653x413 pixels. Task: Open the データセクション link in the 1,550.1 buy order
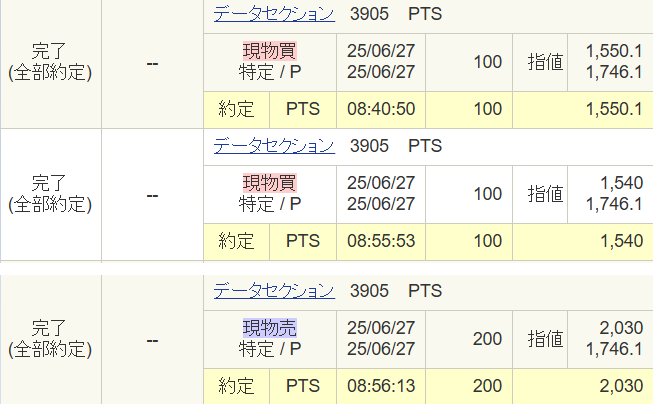click(274, 14)
